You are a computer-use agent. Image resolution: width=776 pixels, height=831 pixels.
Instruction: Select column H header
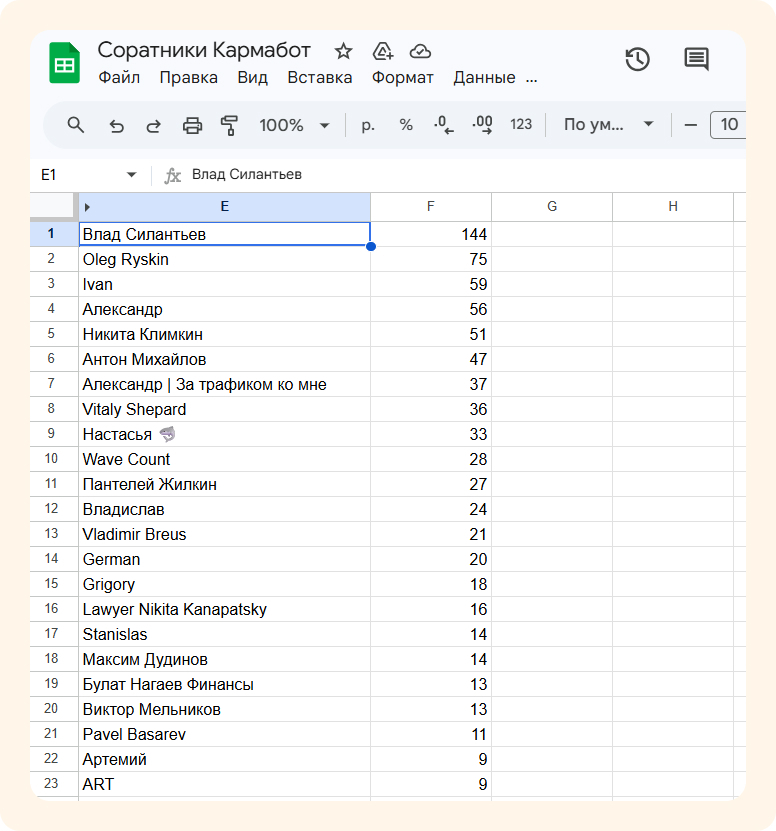(673, 207)
